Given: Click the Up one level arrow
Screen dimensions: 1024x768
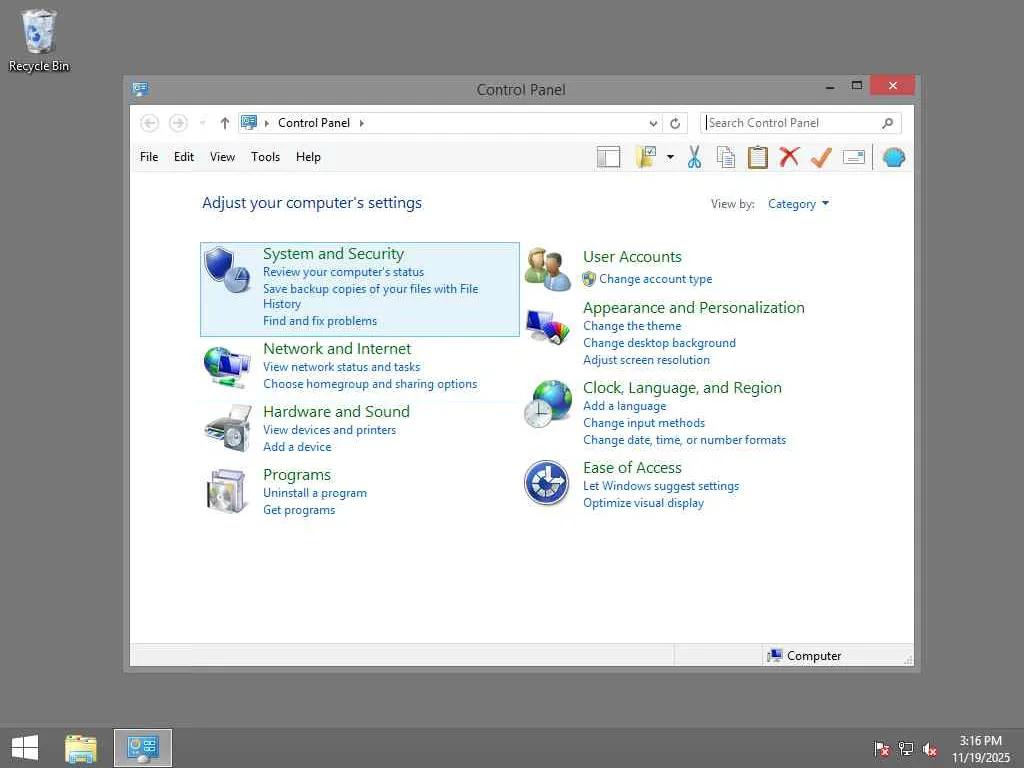Looking at the screenshot, I should coord(225,123).
